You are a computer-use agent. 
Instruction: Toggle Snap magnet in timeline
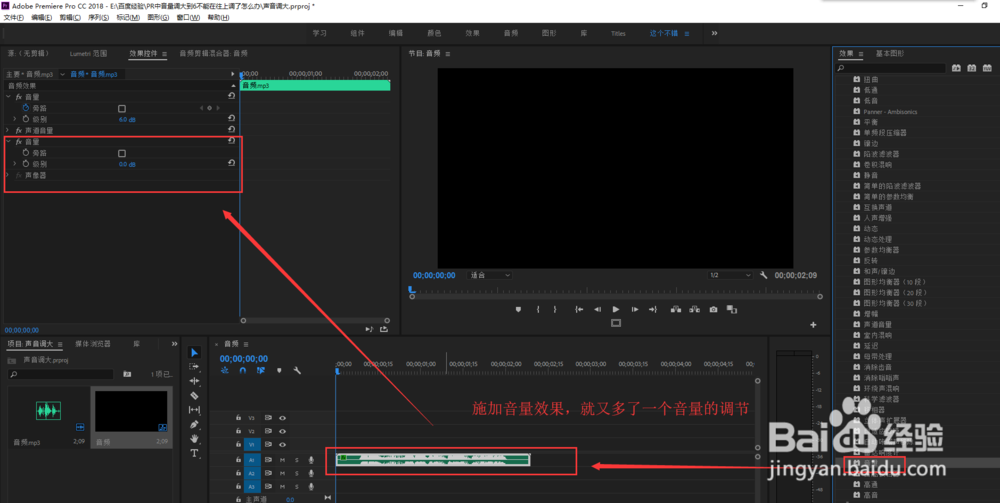(x=242, y=370)
